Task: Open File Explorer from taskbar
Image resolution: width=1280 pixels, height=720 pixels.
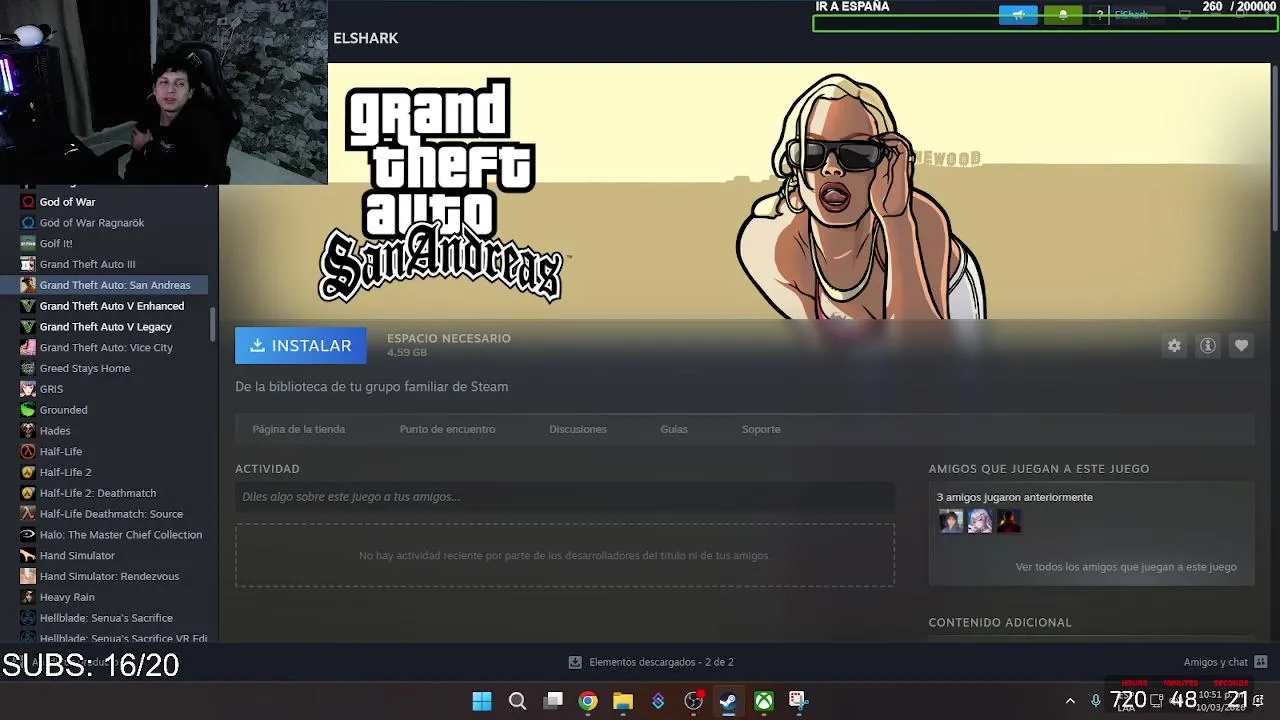Action: click(623, 701)
